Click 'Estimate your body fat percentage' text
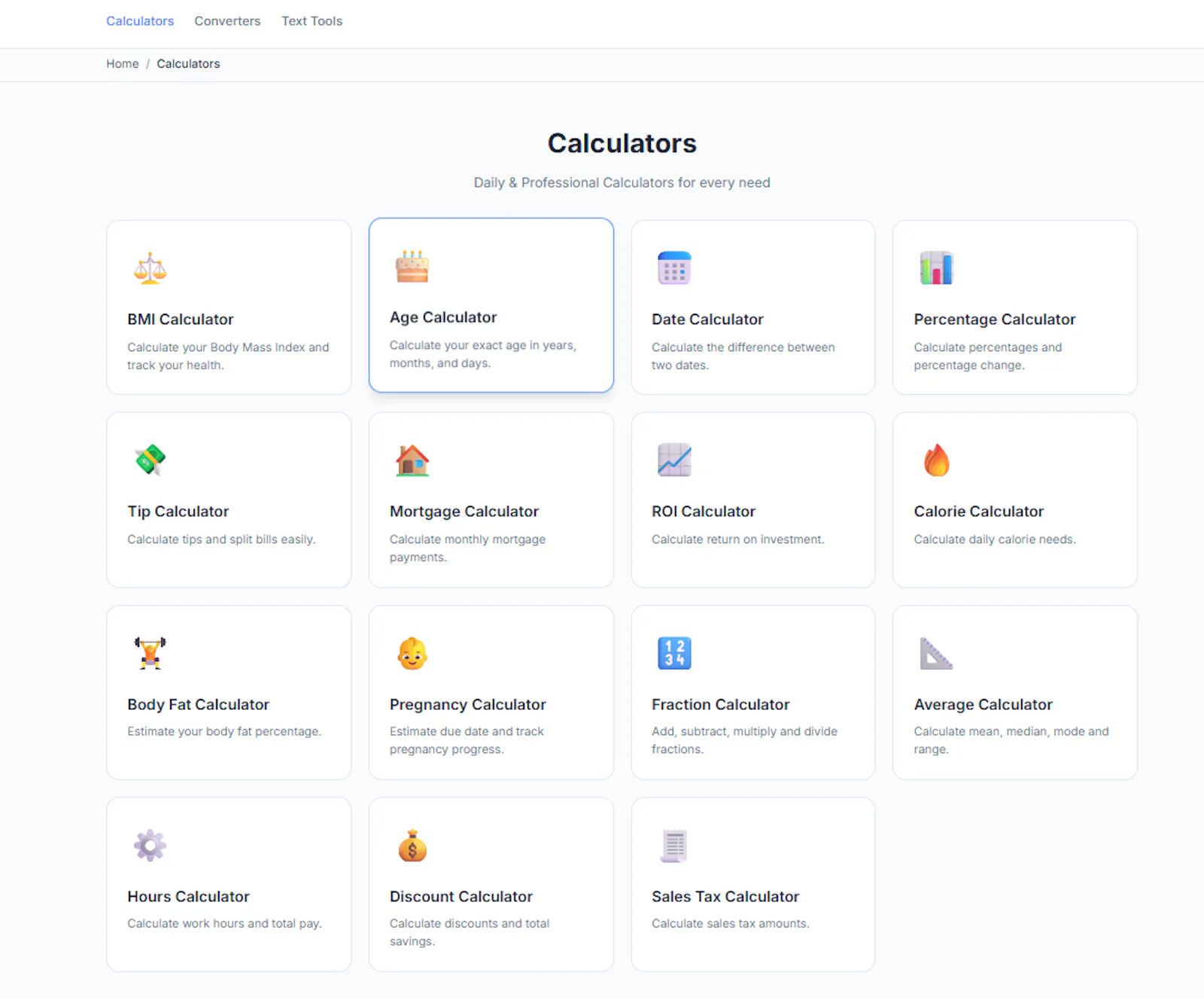1204x999 pixels. pyautogui.click(x=224, y=731)
